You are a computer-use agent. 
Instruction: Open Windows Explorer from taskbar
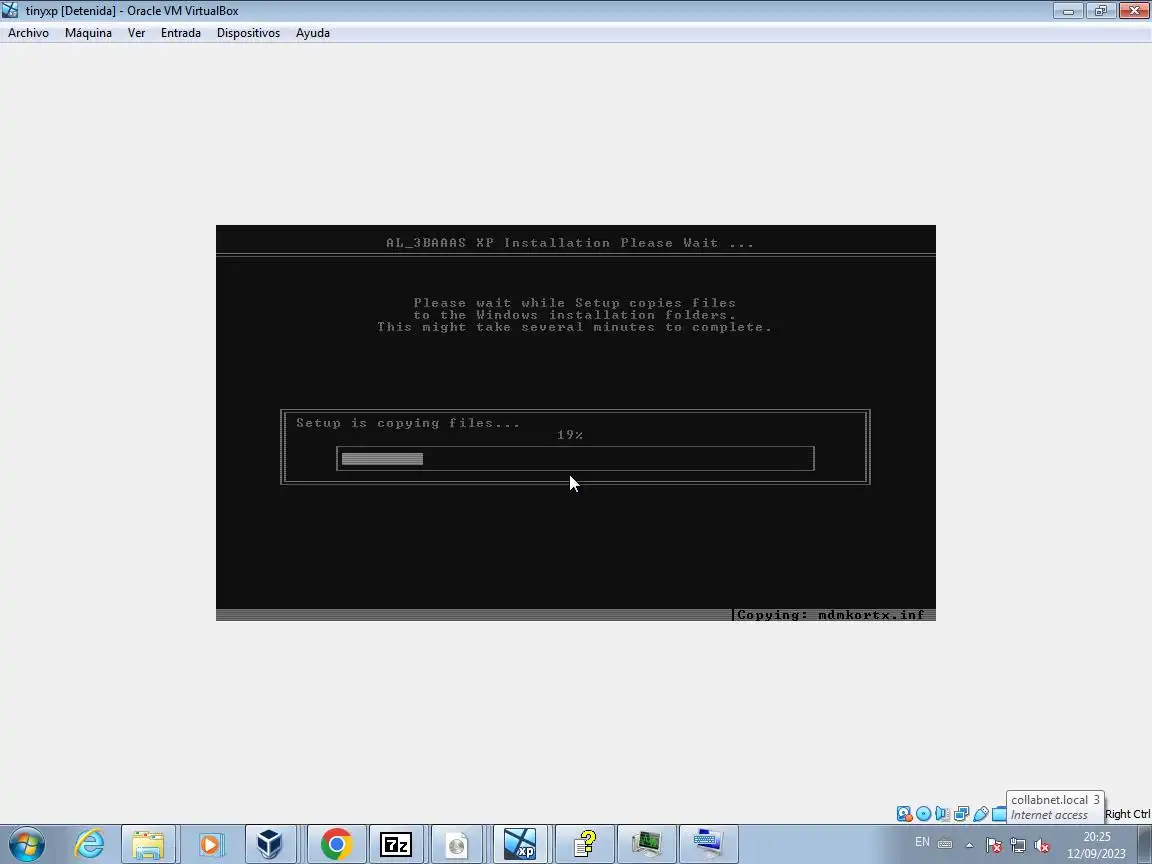(148, 844)
